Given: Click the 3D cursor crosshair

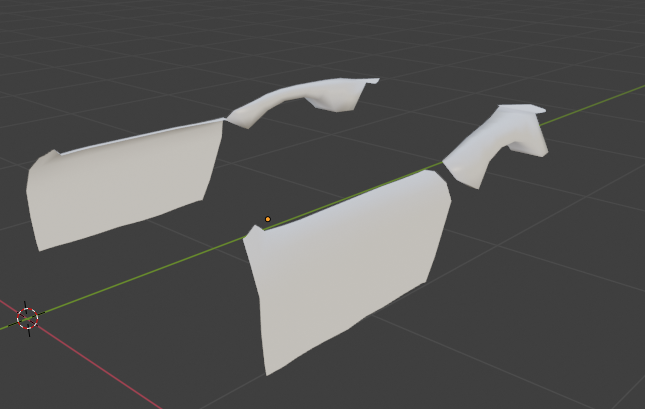Looking at the screenshot, I should tap(28, 318).
